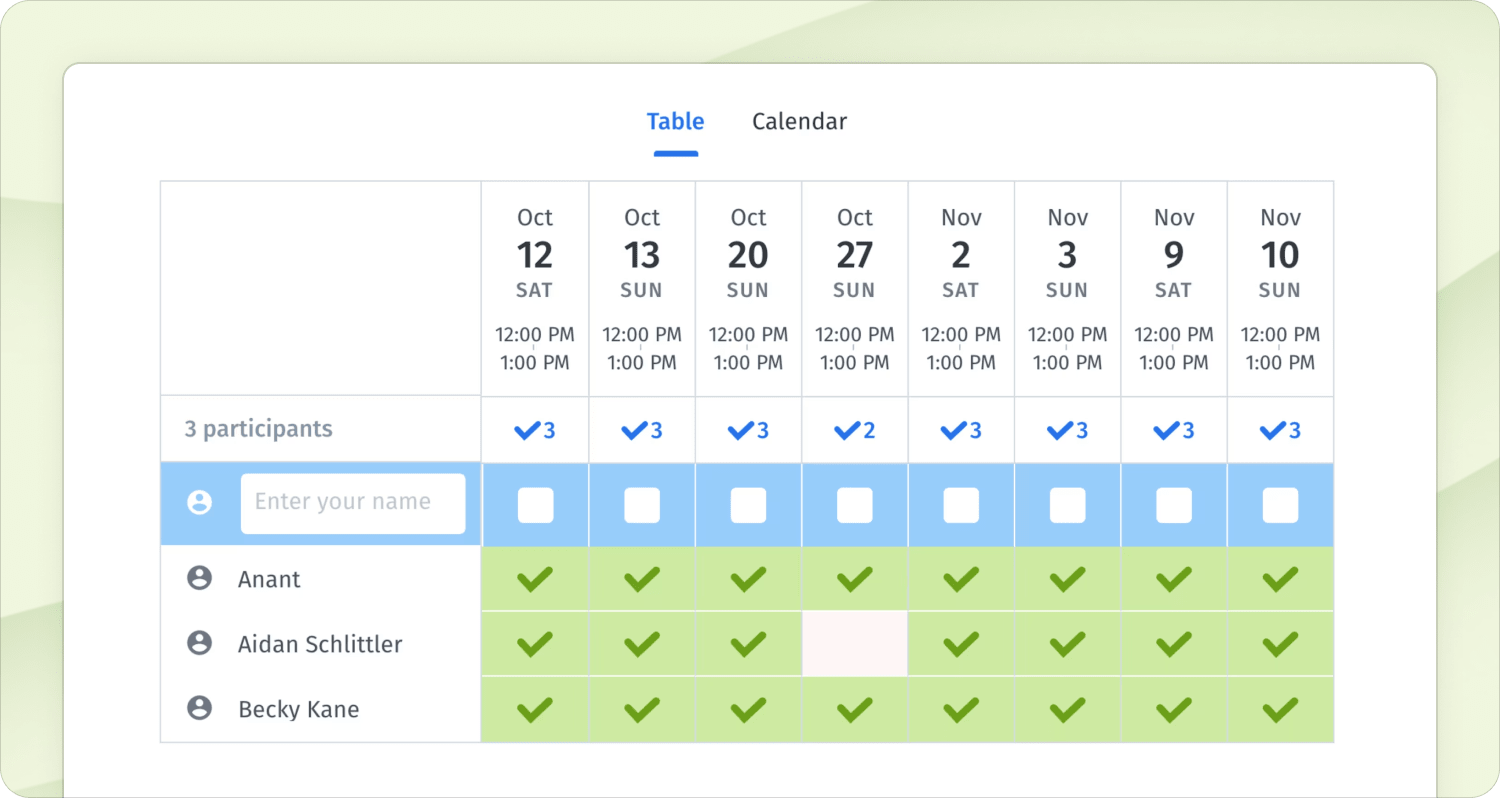Focus the Enter your name field
Image resolution: width=1500 pixels, height=798 pixels.
pos(352,502)
